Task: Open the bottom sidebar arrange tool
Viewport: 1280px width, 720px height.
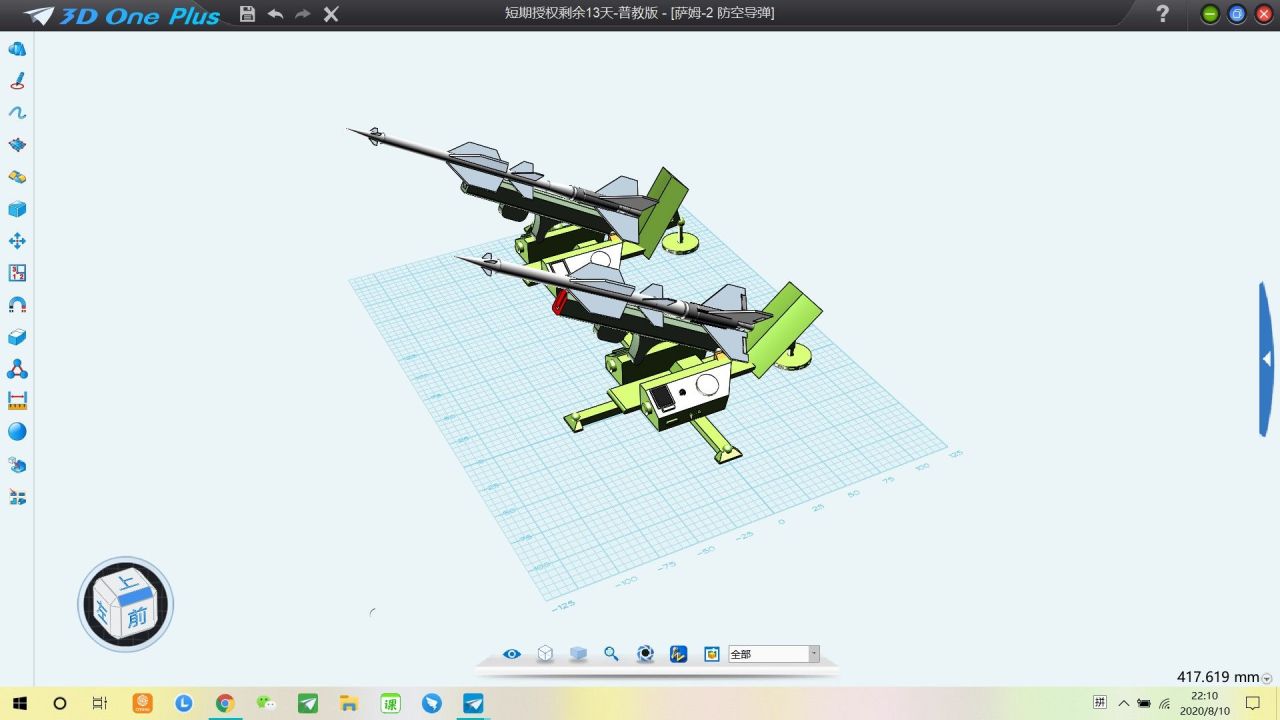Action: pos(17,496)
